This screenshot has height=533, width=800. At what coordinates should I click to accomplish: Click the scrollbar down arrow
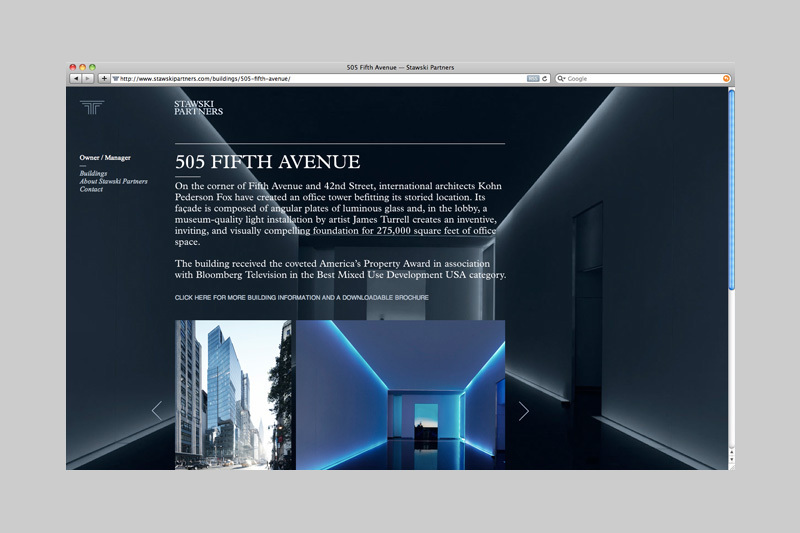tap(731, 460)
